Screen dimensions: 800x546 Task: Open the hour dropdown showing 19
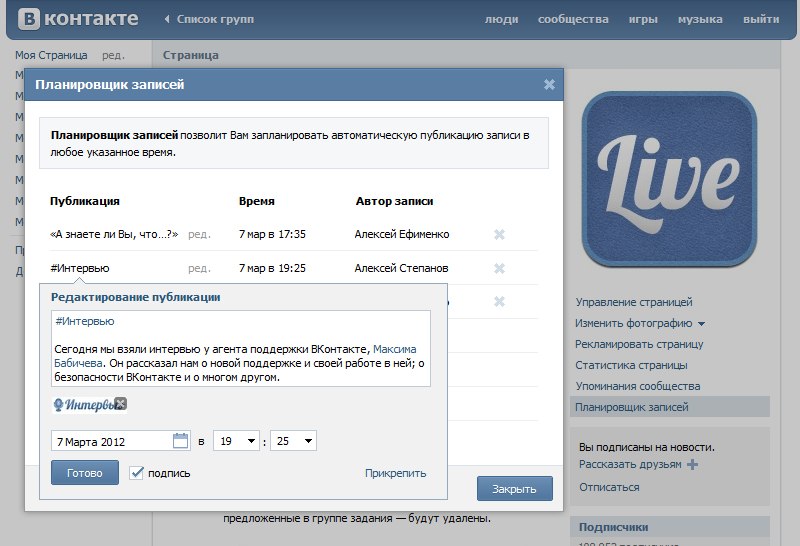[236, 441]
